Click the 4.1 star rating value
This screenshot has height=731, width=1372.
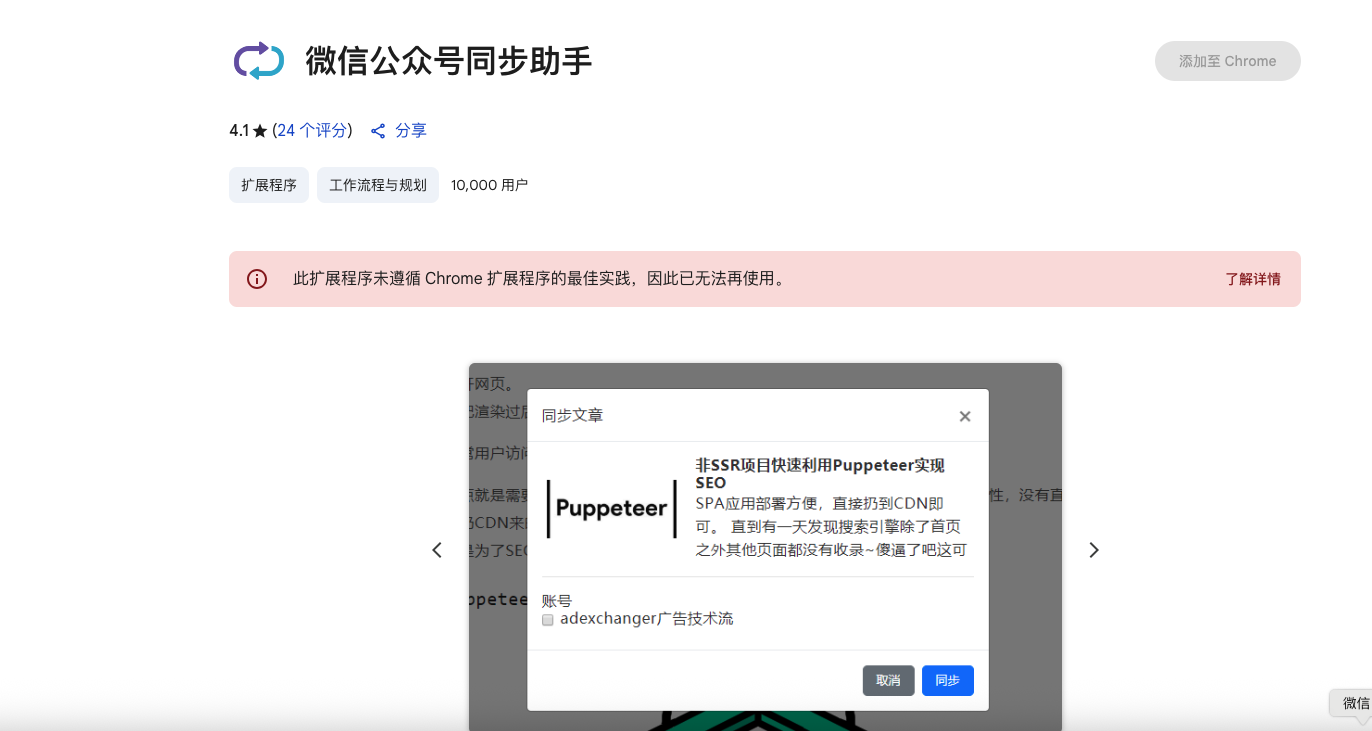(x=239, y=130)
